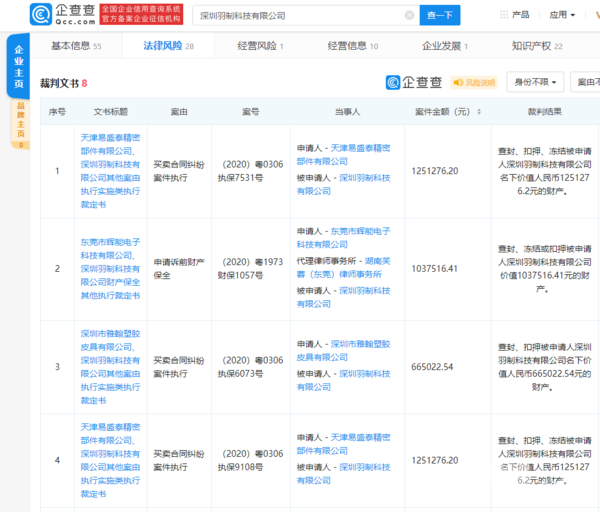Select the 法律风险 tab
This screenshot has width=600, height=512.
coord(163,46)
